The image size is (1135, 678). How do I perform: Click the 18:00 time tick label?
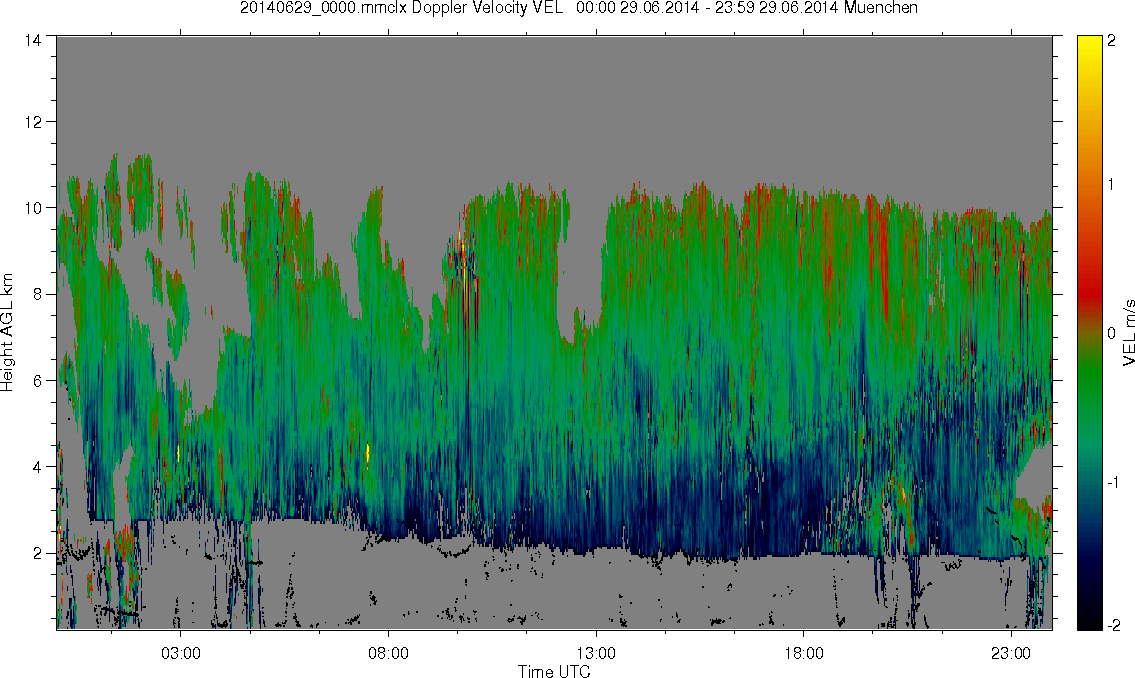tap(804, 653)
